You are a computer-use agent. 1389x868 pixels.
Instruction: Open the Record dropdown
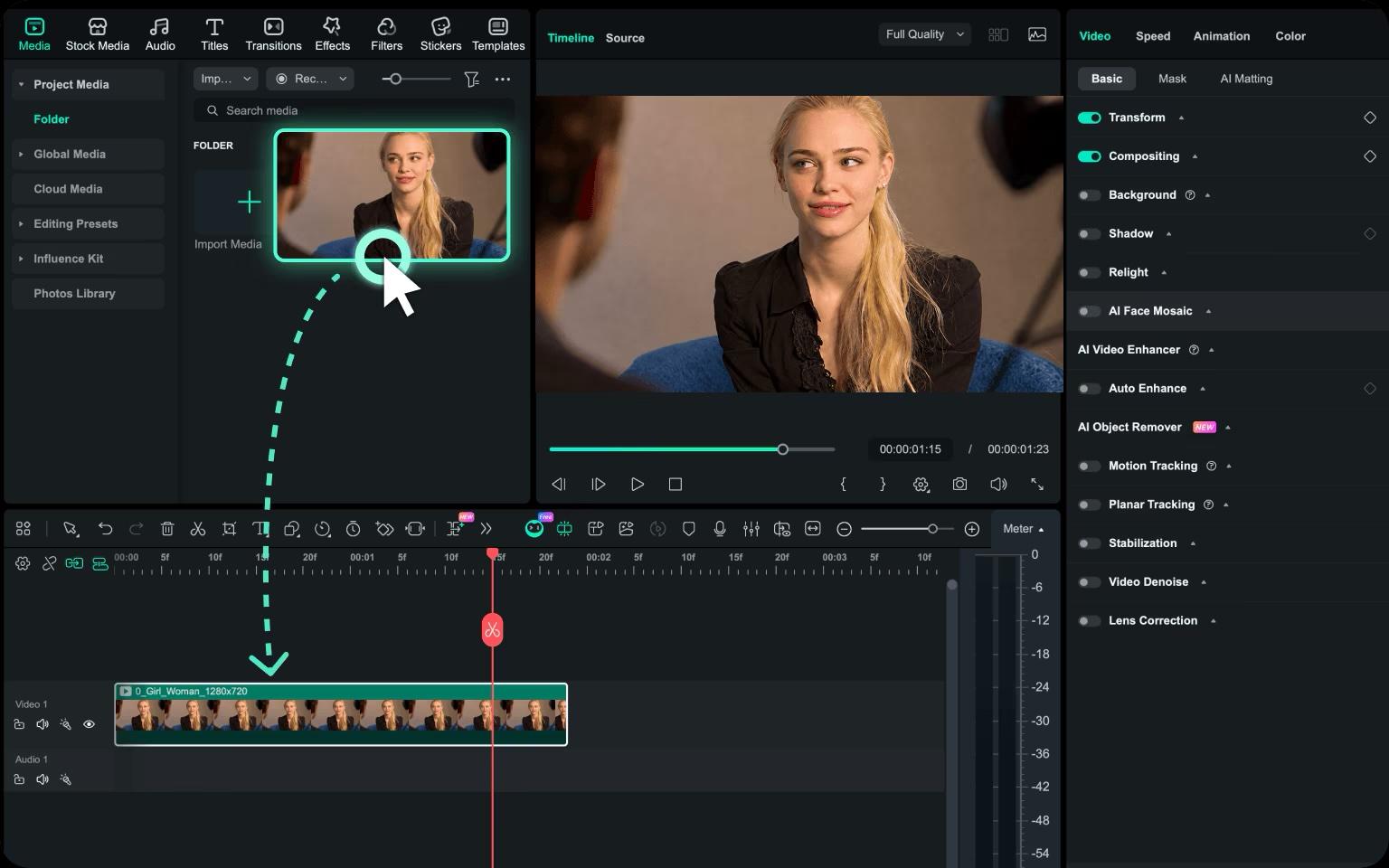pos(310,79)
